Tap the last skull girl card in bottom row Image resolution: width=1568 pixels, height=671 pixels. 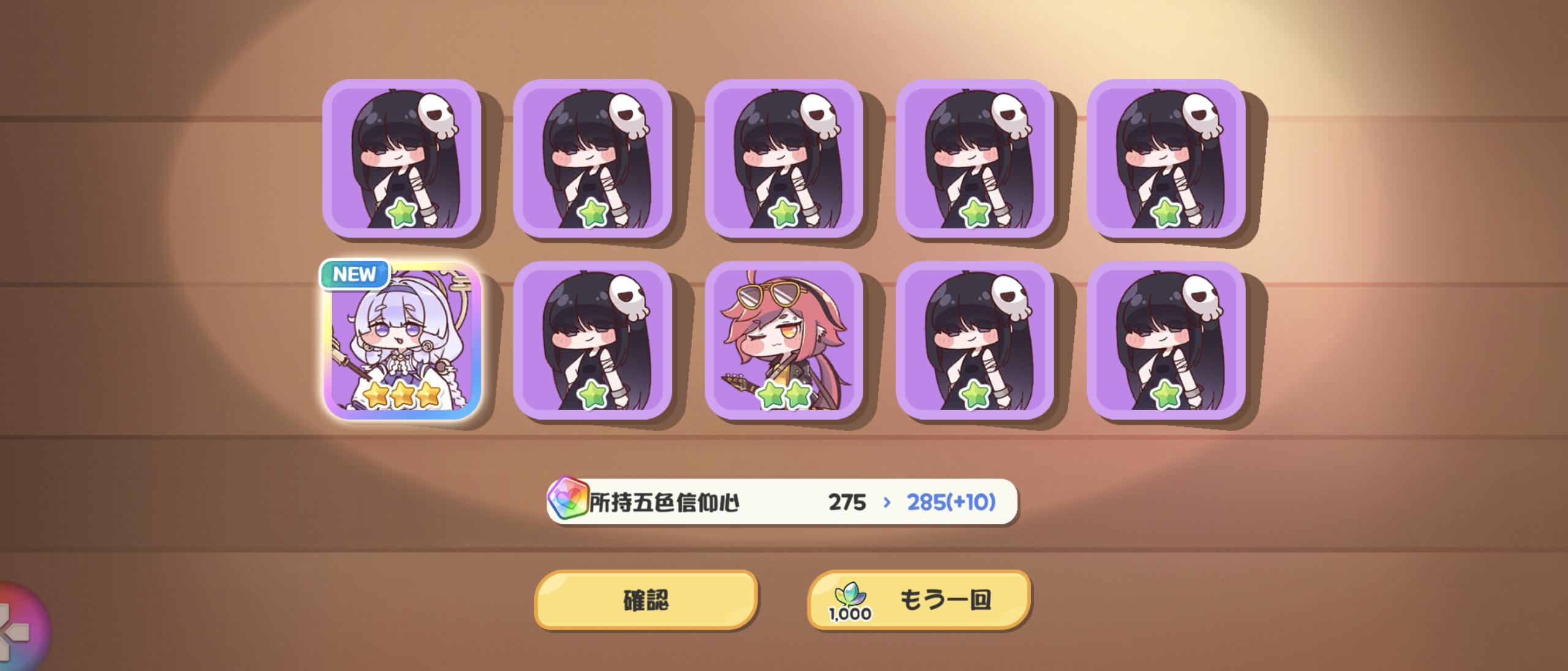click(x=1166, y=340)
